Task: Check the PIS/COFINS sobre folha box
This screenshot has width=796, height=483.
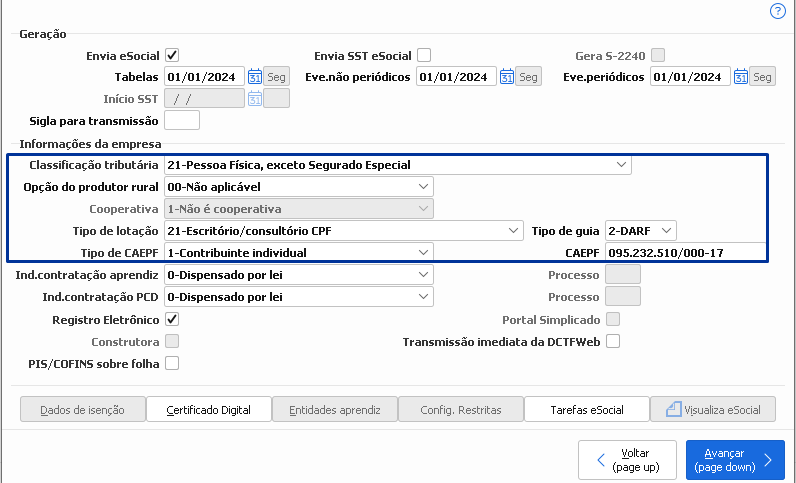Action: tap(172, 363)
